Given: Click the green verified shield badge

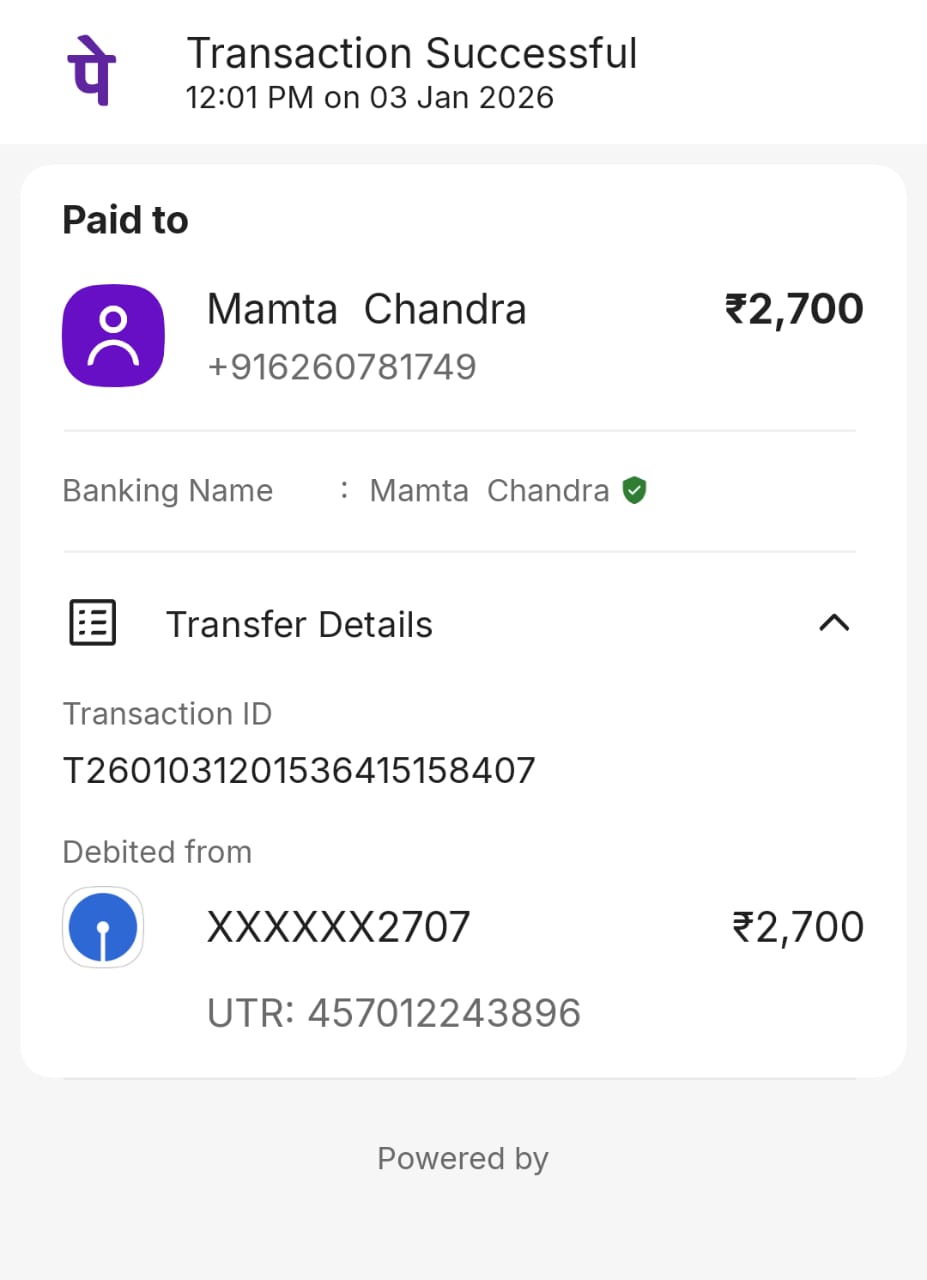Looking at the screenshot, I should pyautogui.click(x=634, y=491).
